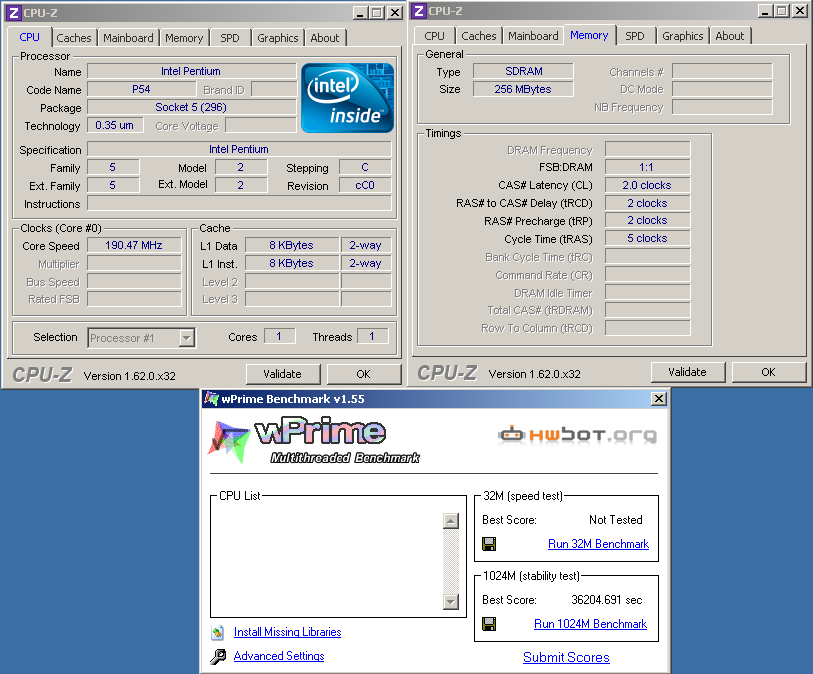Click CPU List scrollbar up arrow
Viewport: 813px width, 674px height.
tap(451, 521)
